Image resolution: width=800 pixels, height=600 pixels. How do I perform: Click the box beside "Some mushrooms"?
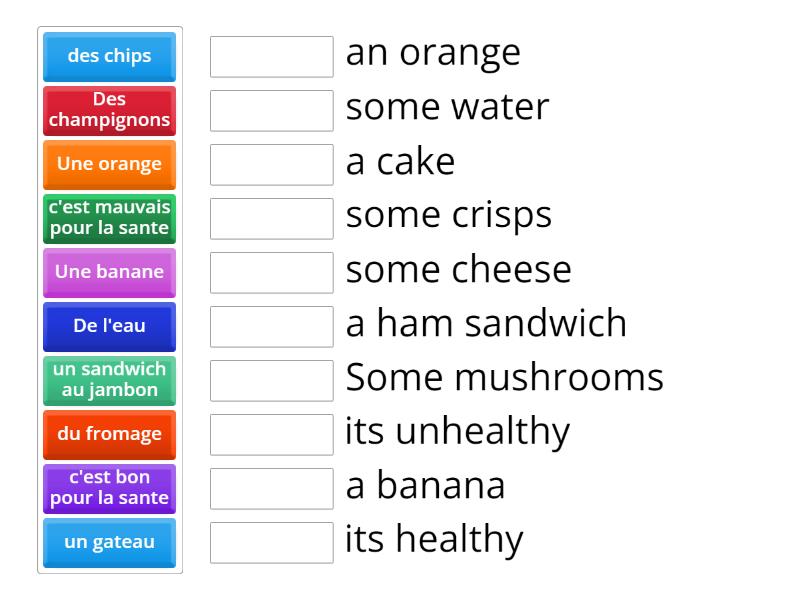271,380
